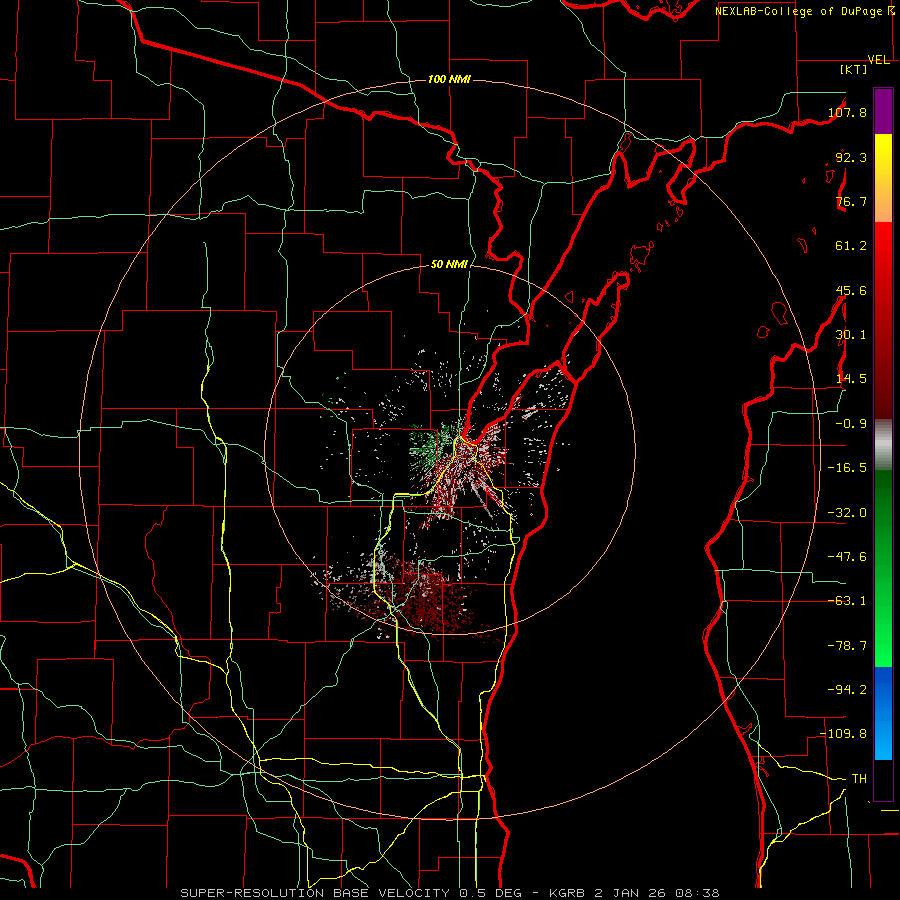Select the 107.8 velocity scale value
This screenshot has height=900, width=900.
coord(847,112)
